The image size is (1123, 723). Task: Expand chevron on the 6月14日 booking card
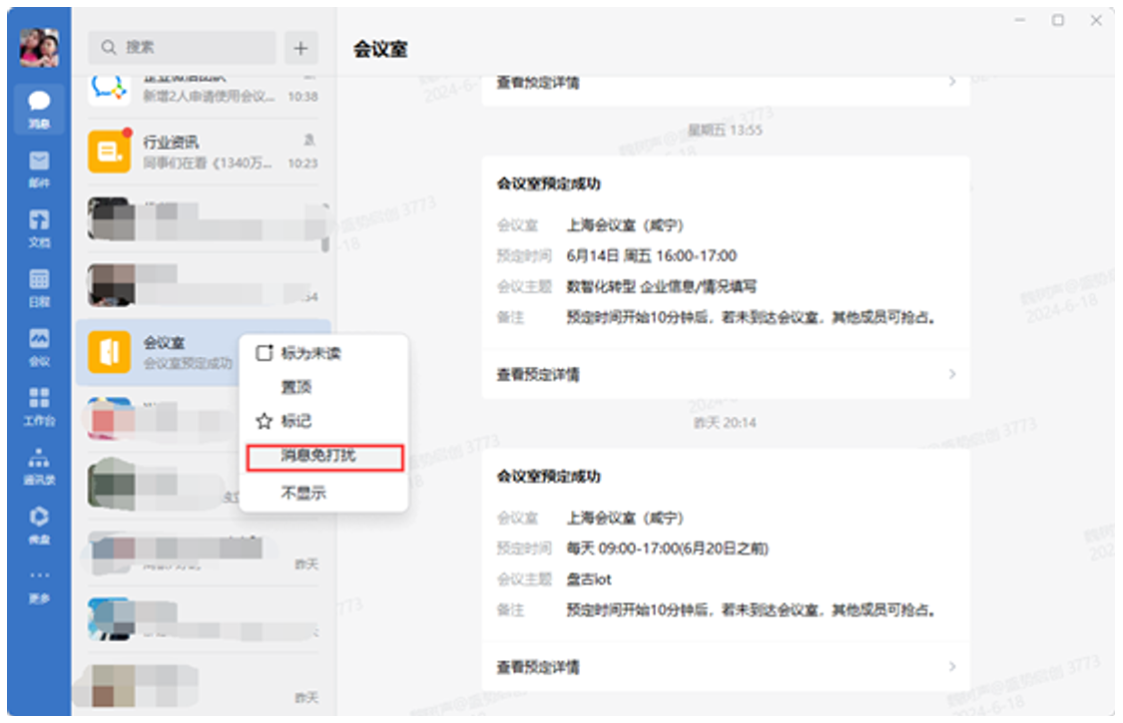[952, 374]
